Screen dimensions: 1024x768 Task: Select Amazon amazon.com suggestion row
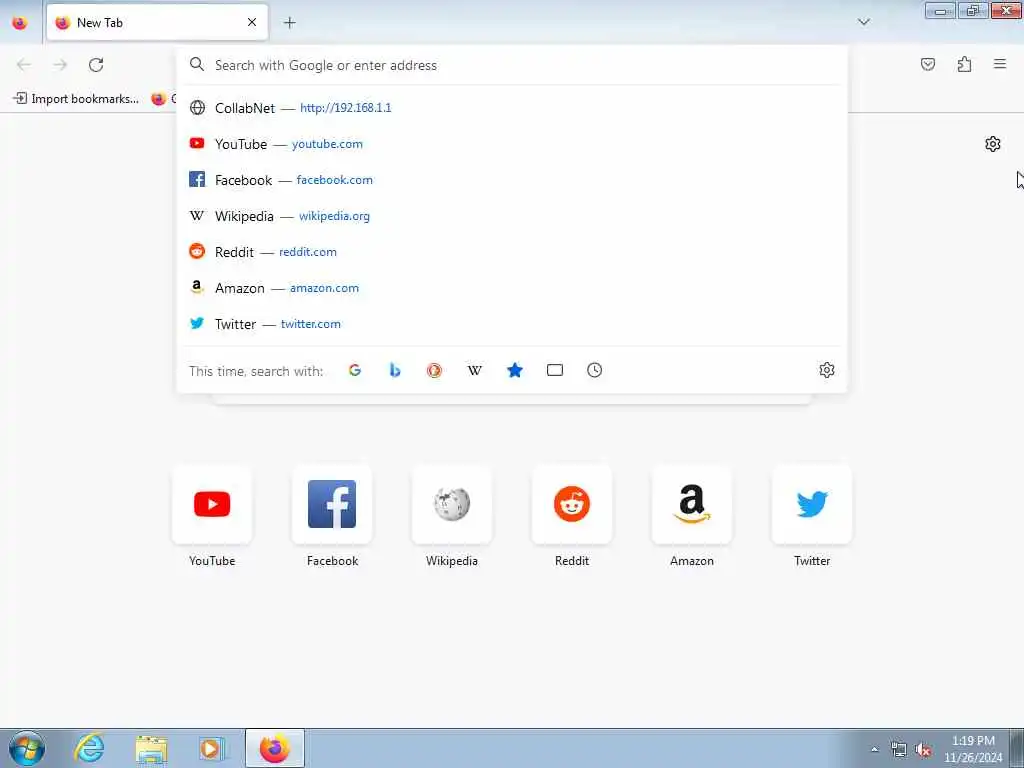511,287
